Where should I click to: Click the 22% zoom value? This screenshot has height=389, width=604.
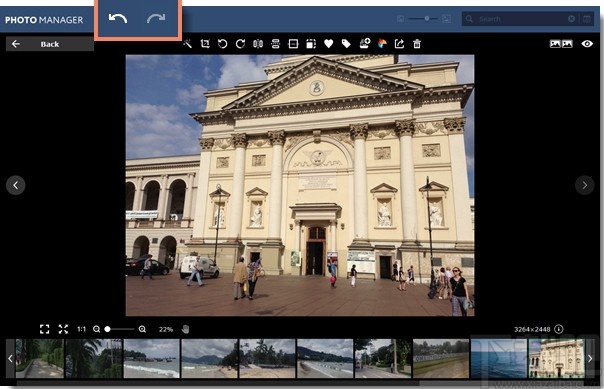point(166,329)
